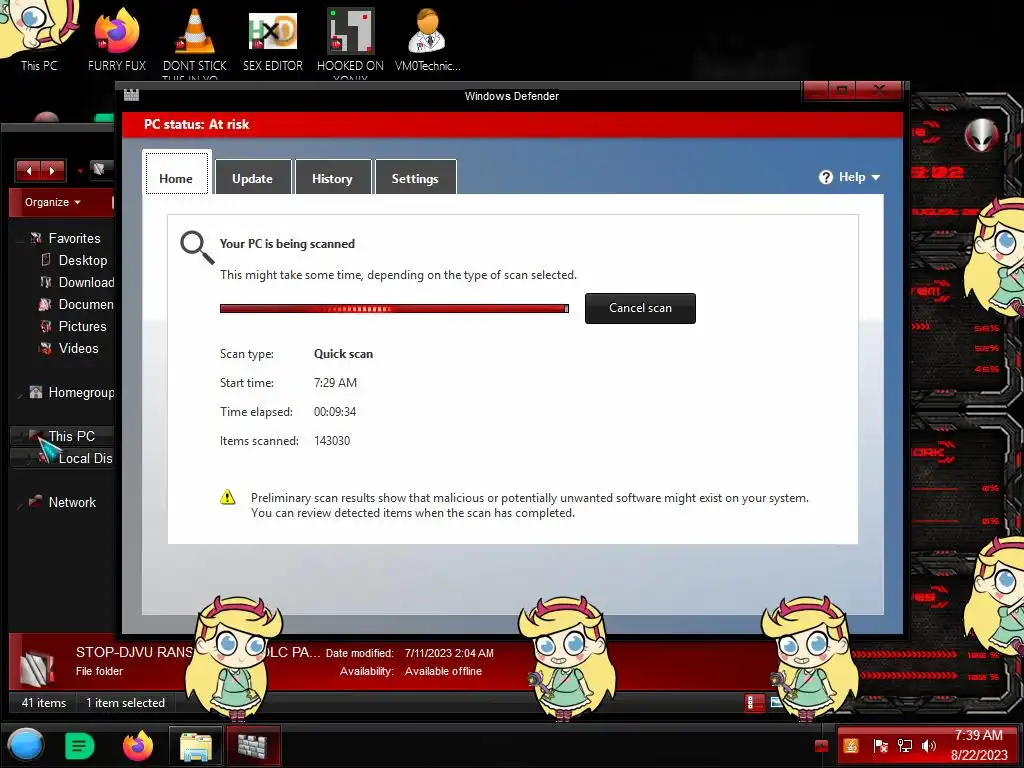Screen dimensions: 1024x768
Task: Click the 1 item selected status
Action: tap(125, 703)
